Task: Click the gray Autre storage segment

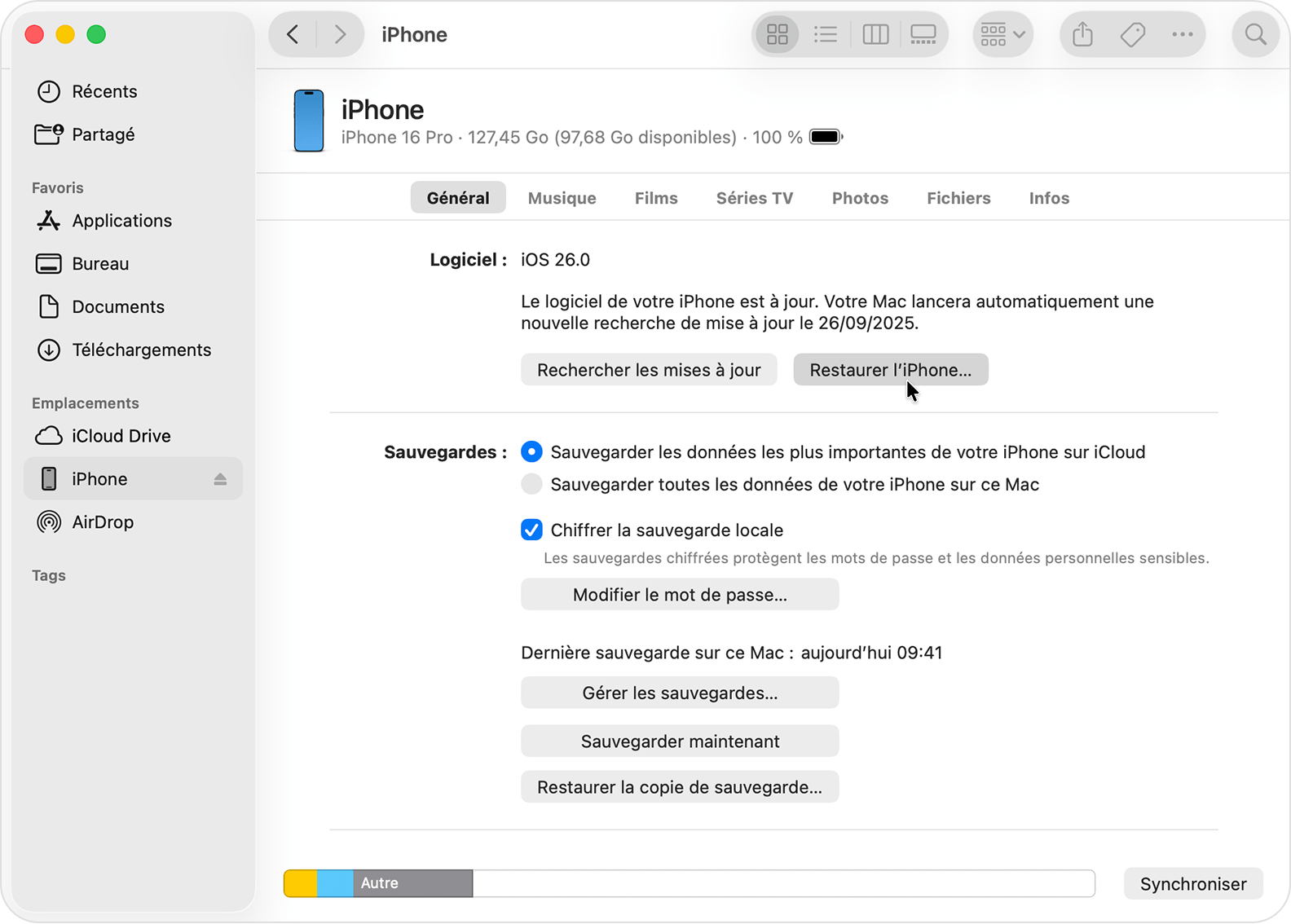Action: (412, 883)
